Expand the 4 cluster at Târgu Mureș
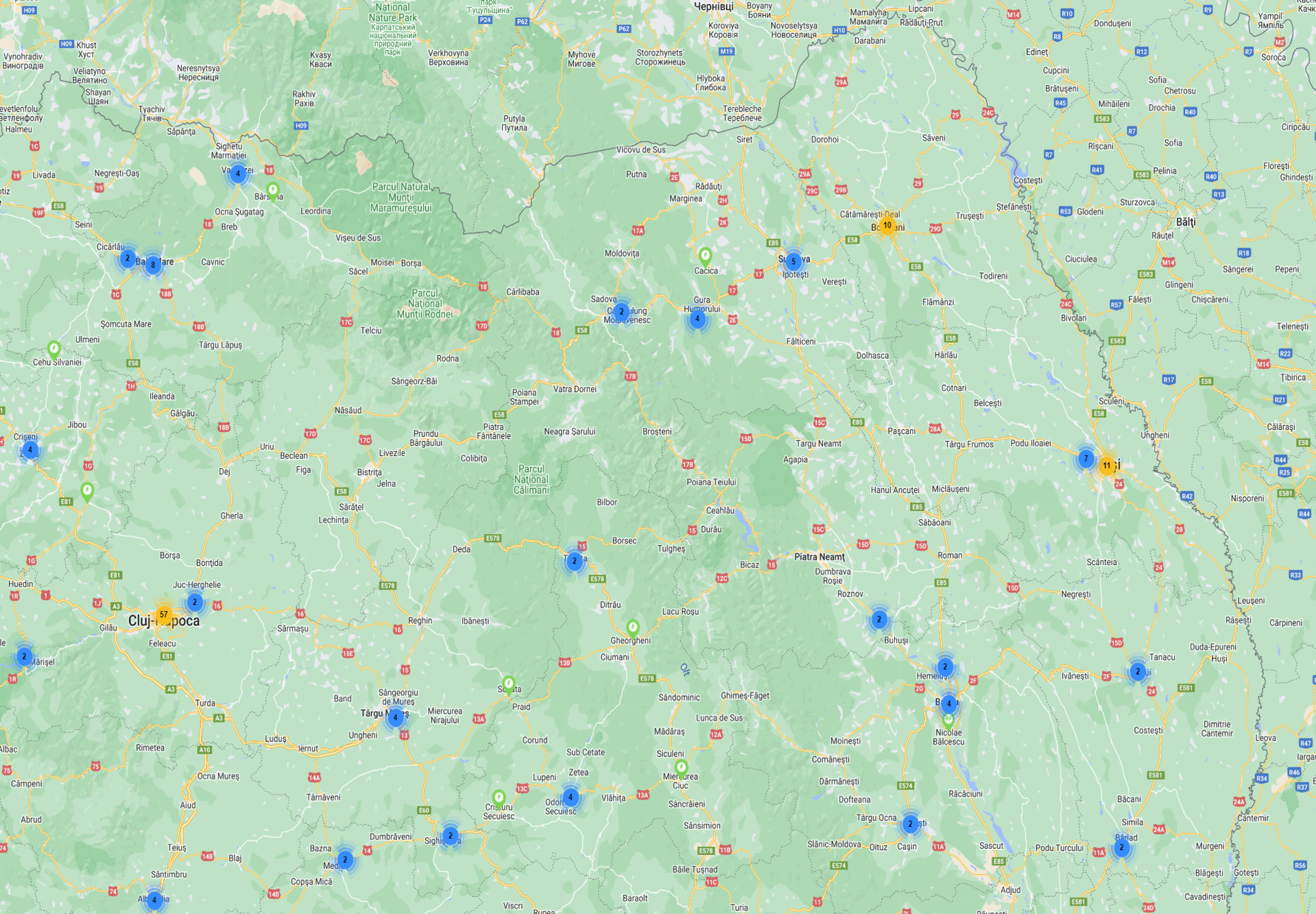The width and height of the screenshot is (1316, 914). [x=395, y=718]
